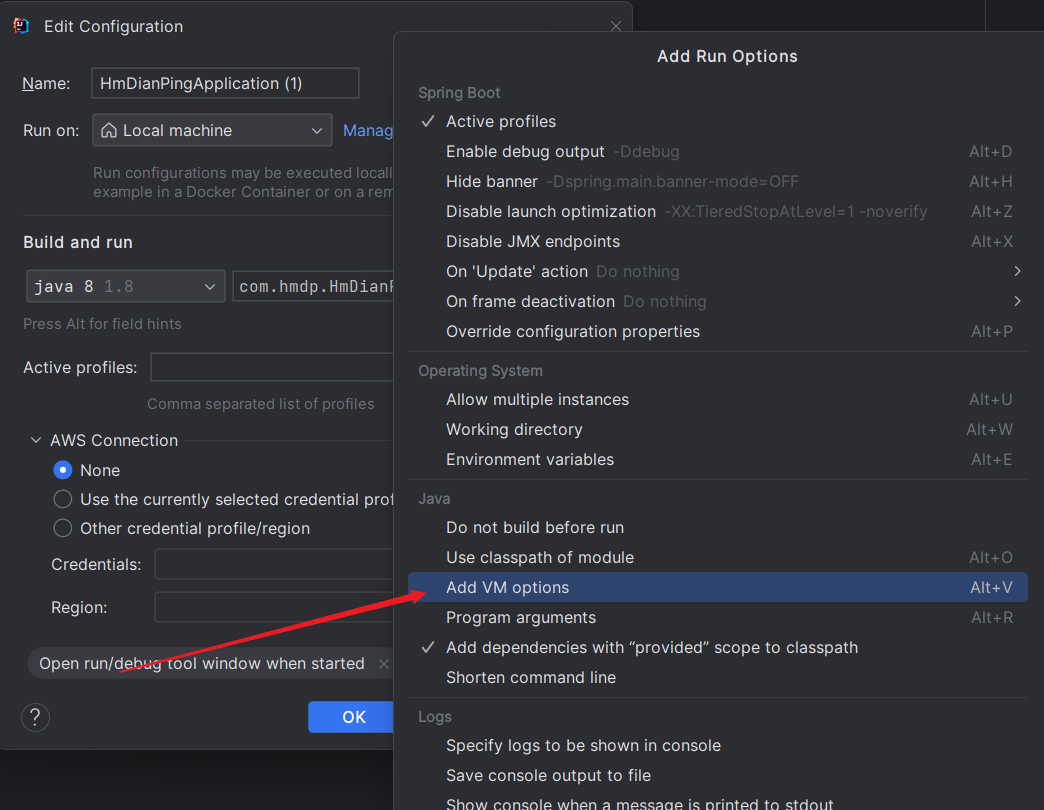Select Hide banner option
This screenshot has height=810, width=1044.
718,182
